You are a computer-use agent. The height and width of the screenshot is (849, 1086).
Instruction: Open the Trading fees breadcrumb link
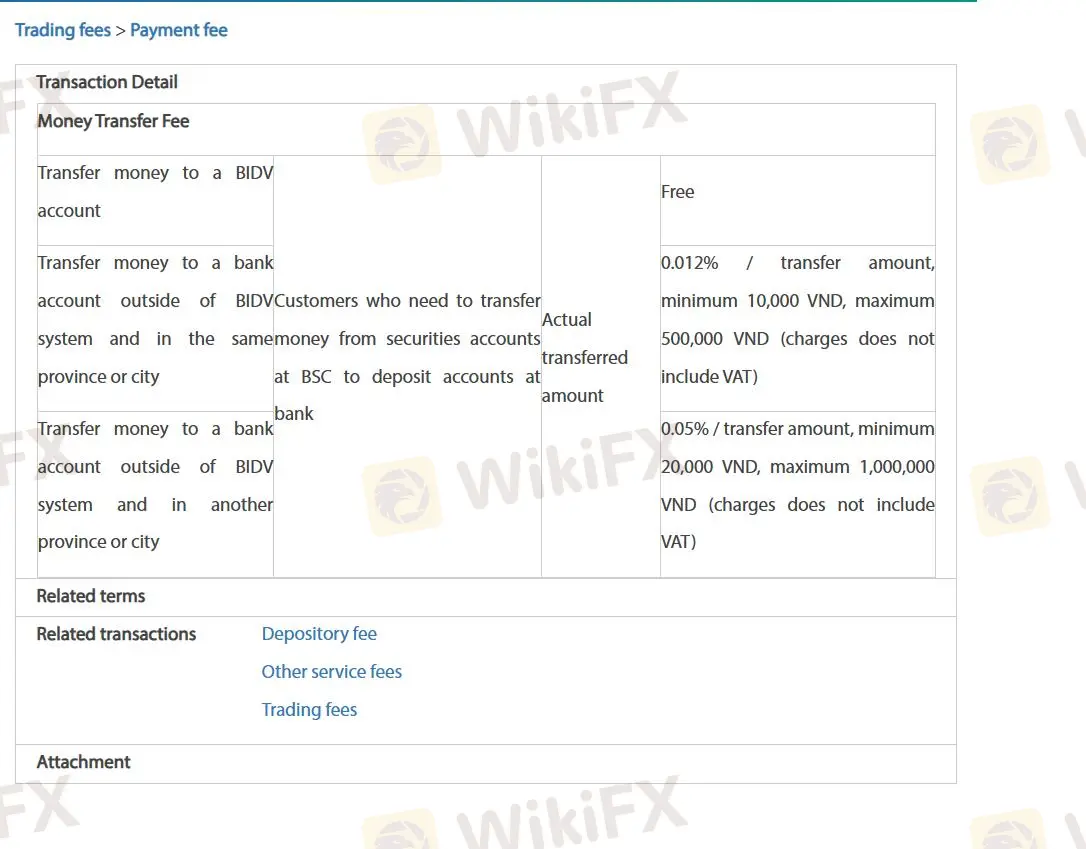click(62, 30)
